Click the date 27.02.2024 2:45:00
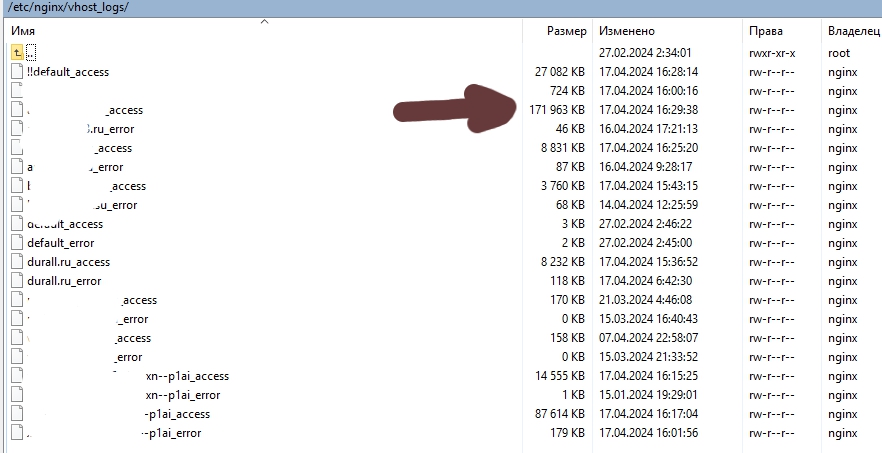 click(645, 243)
